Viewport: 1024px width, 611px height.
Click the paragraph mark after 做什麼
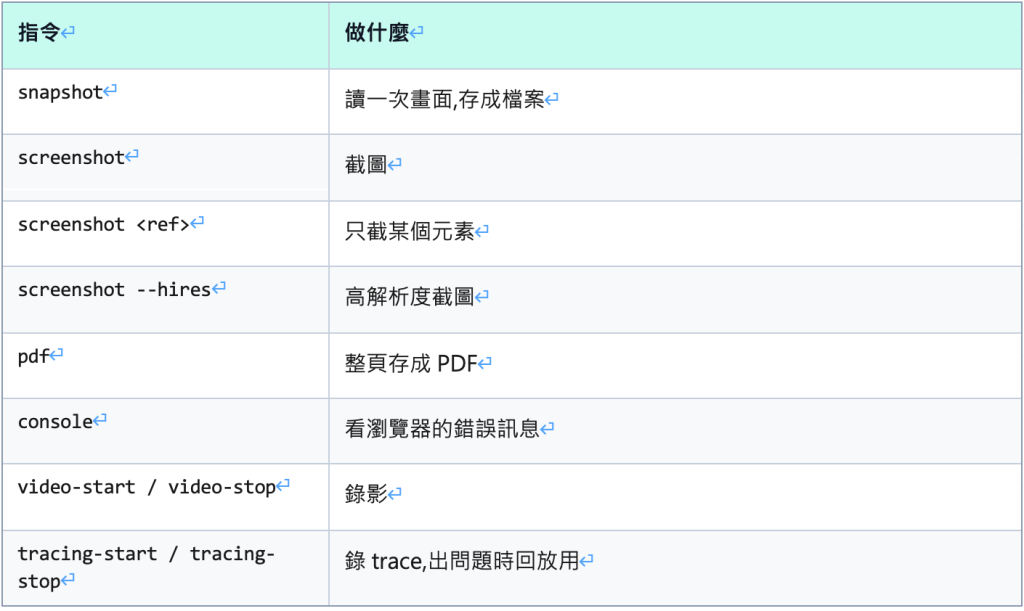(x=417, y=31)
